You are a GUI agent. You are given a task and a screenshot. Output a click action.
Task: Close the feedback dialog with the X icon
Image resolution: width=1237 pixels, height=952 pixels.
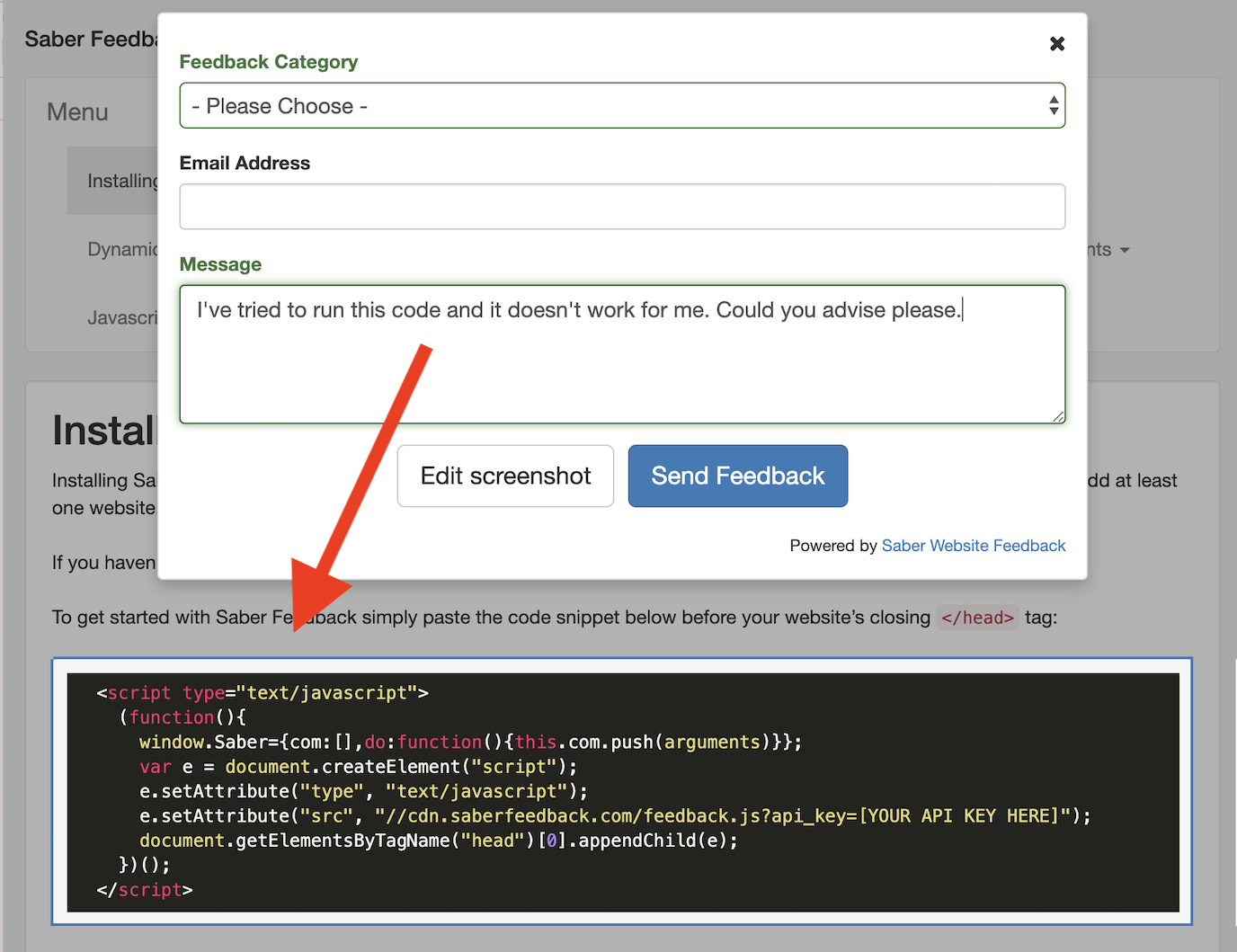click(x=1056, y=43)
